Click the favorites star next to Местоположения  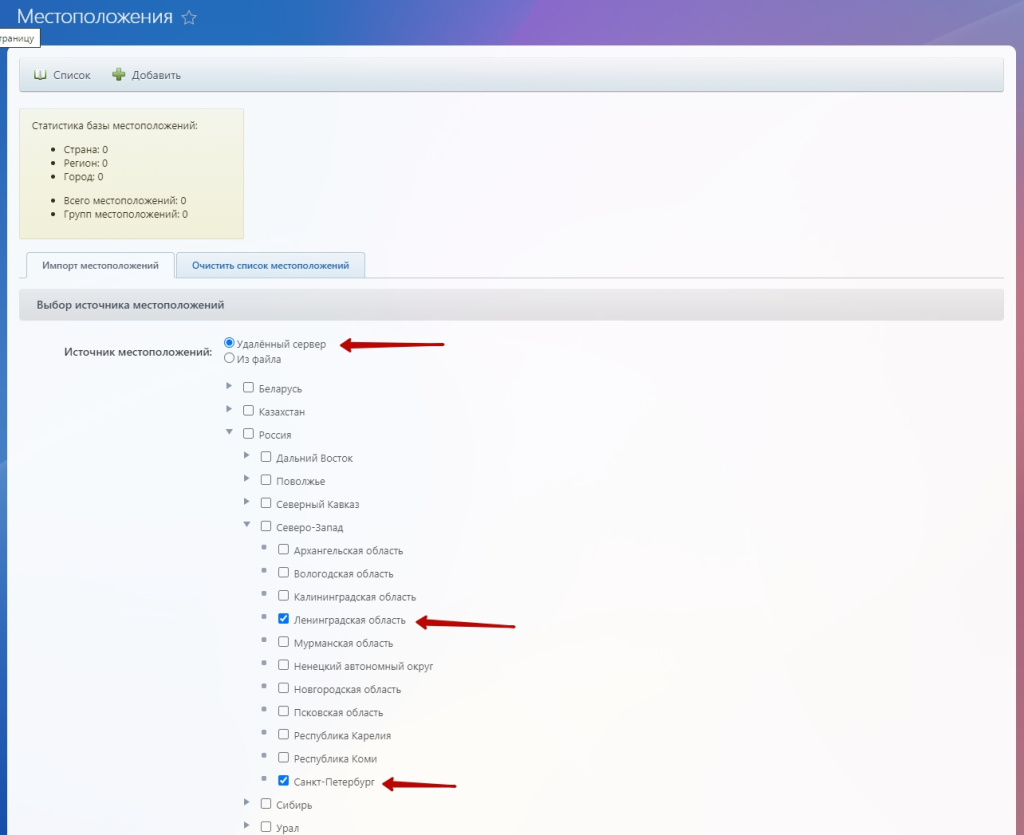click(x=189, y=18)
